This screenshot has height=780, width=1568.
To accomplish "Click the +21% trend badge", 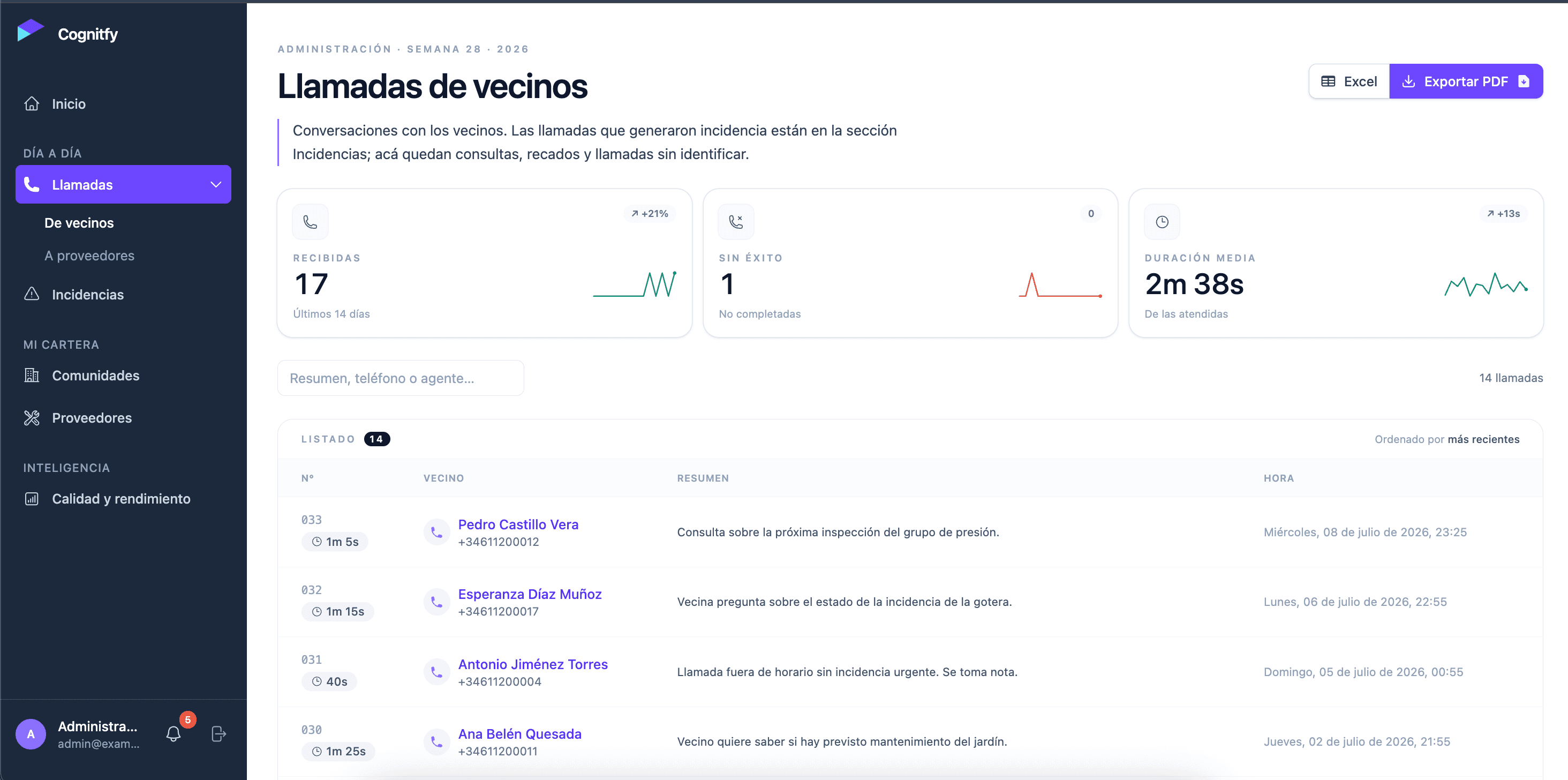I will point(650,214).
